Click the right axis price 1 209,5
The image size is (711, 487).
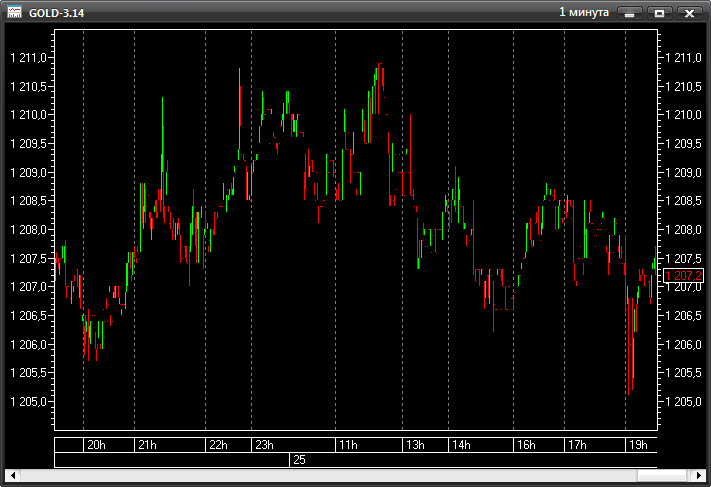click(683, 144)
